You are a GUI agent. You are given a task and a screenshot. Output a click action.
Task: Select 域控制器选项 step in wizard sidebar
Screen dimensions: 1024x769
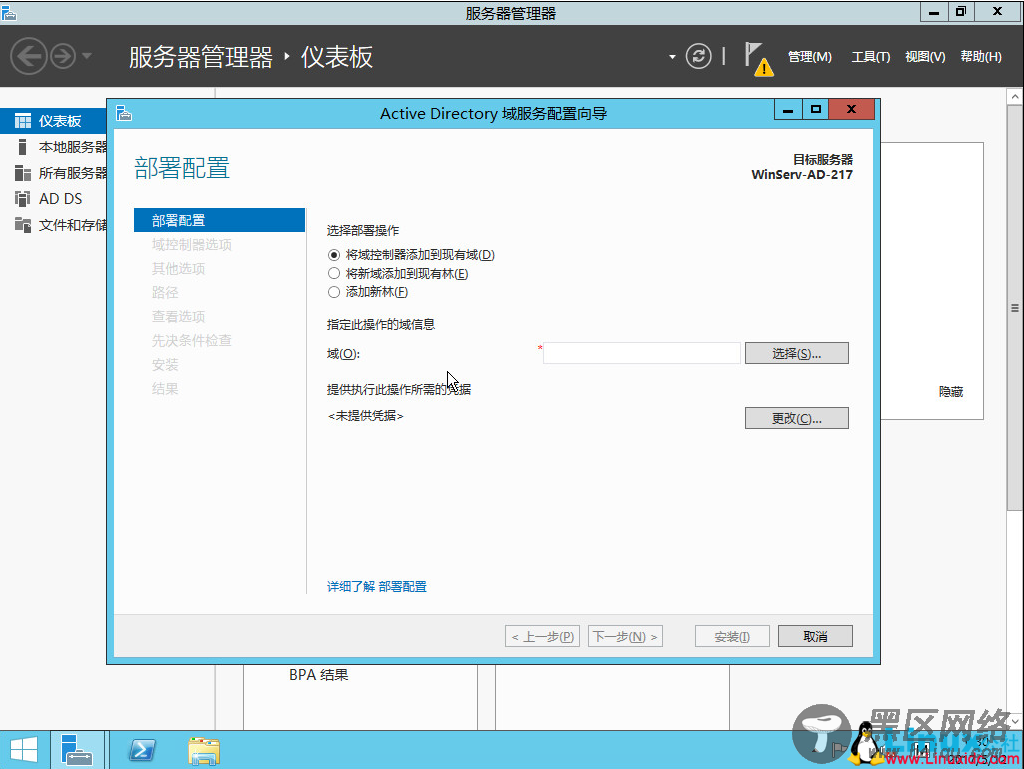coord(191,244)
